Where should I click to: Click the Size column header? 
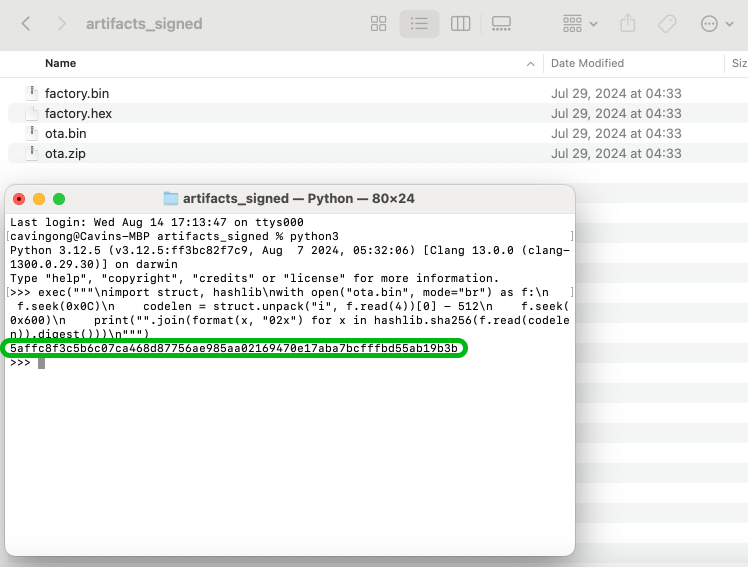click(739, 63)
